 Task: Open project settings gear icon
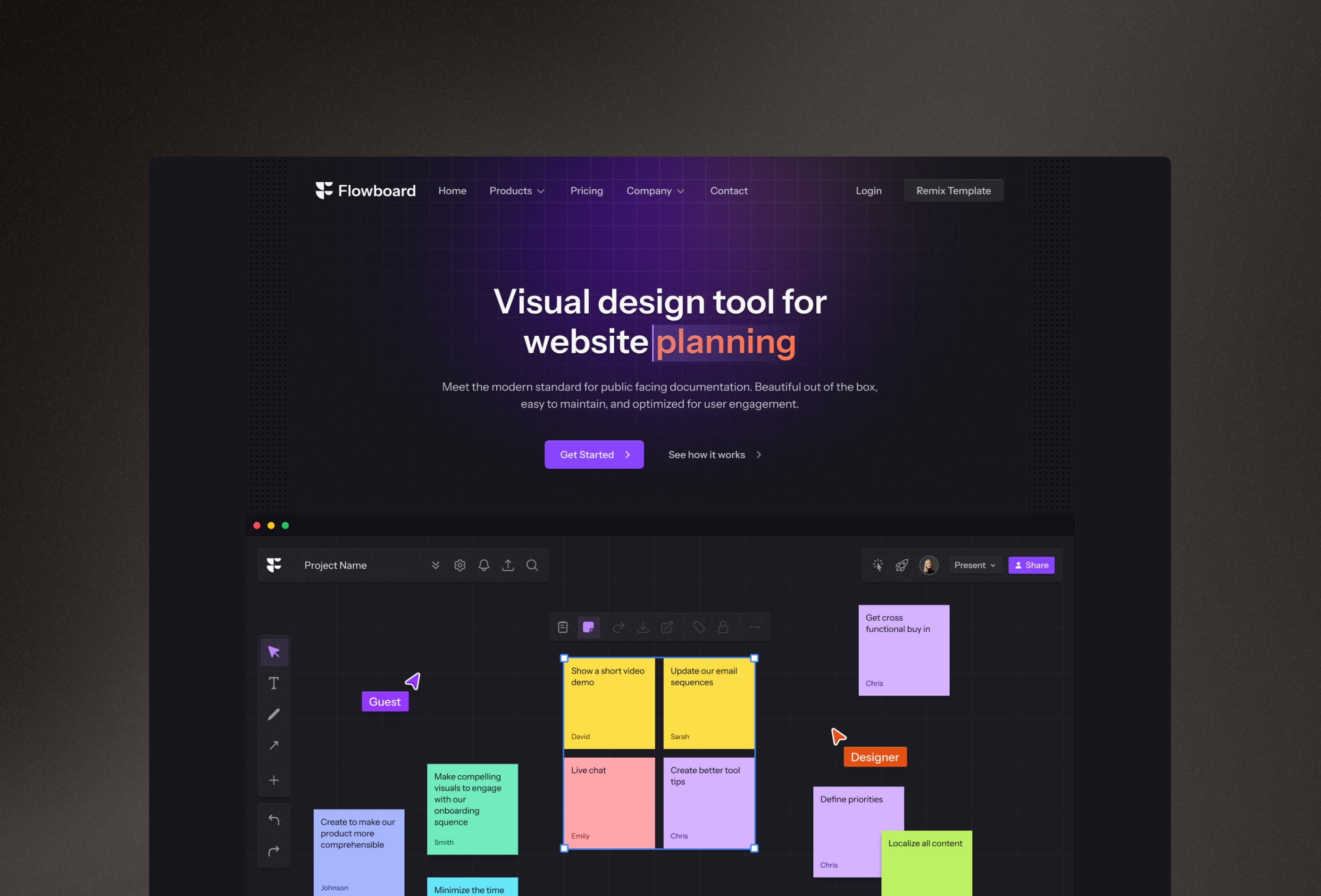pyautogui.click(x=460, y=565)
